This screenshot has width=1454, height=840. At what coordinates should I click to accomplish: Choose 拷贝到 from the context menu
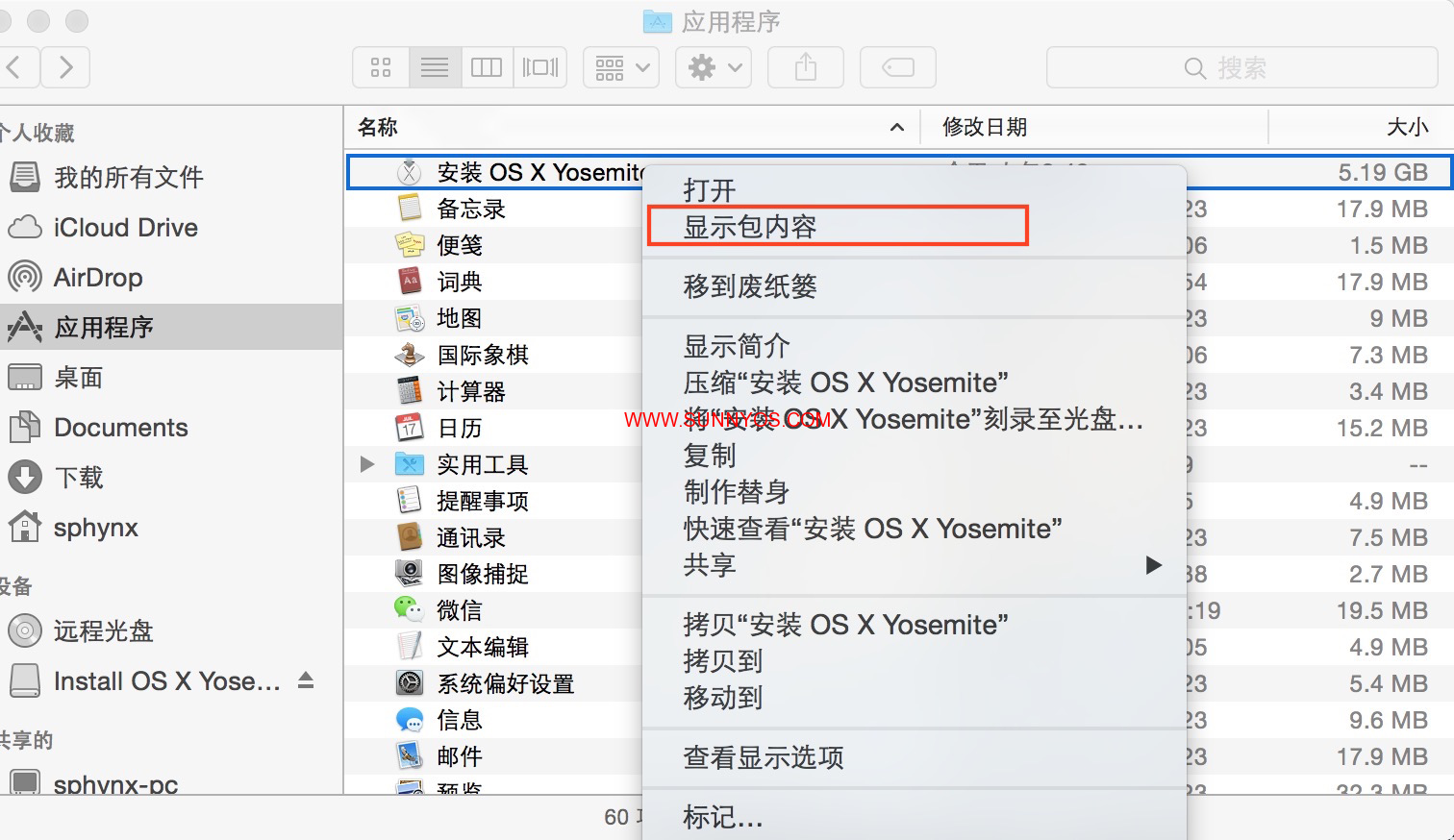click(x=915, y=661)
